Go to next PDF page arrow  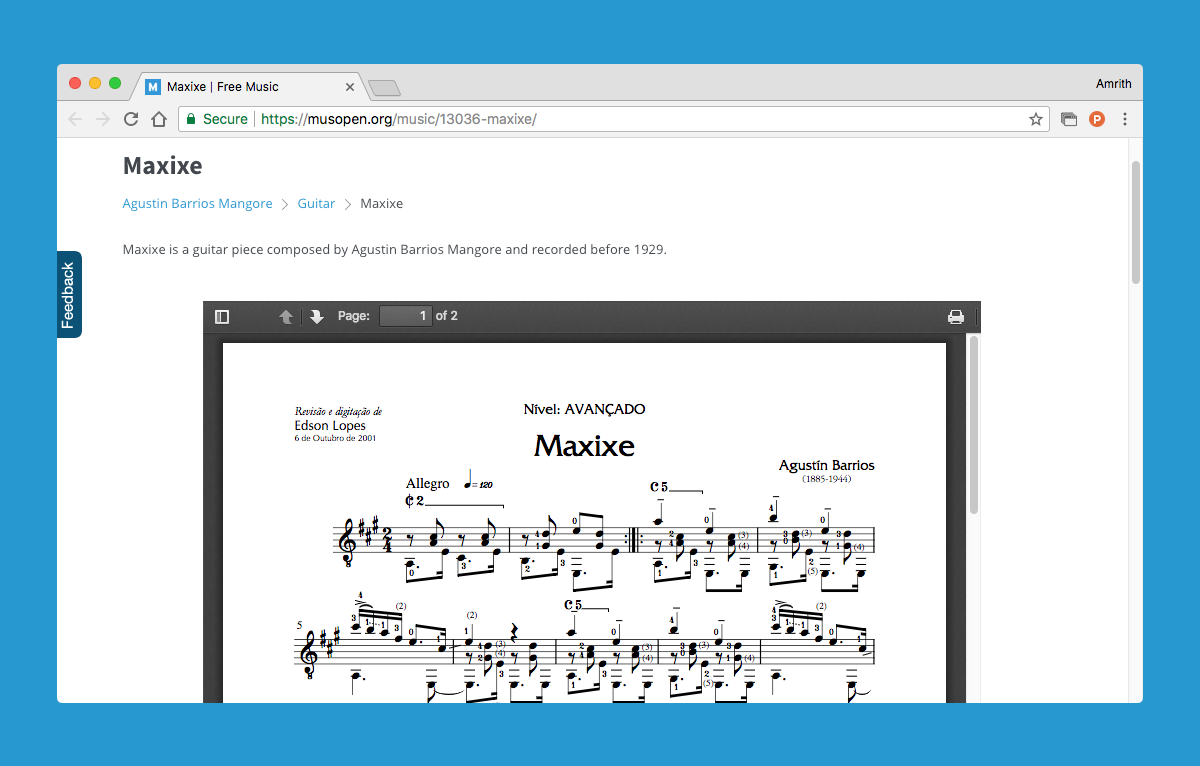tap(316, 316)
